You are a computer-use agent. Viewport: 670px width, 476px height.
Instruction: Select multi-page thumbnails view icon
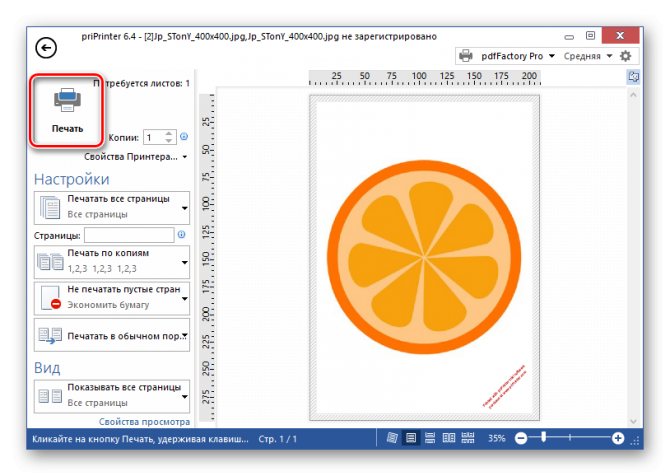[468, 438]
